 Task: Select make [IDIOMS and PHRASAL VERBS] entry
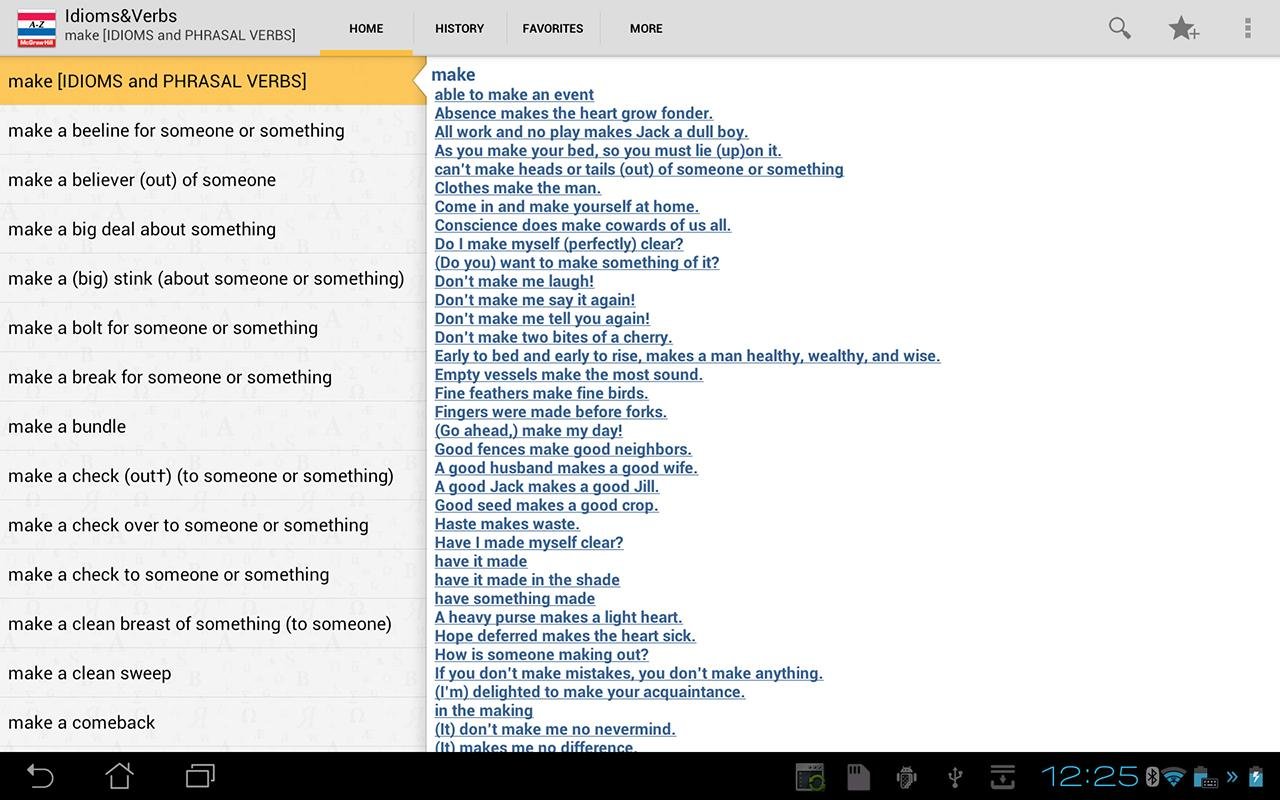coord(213,81)
